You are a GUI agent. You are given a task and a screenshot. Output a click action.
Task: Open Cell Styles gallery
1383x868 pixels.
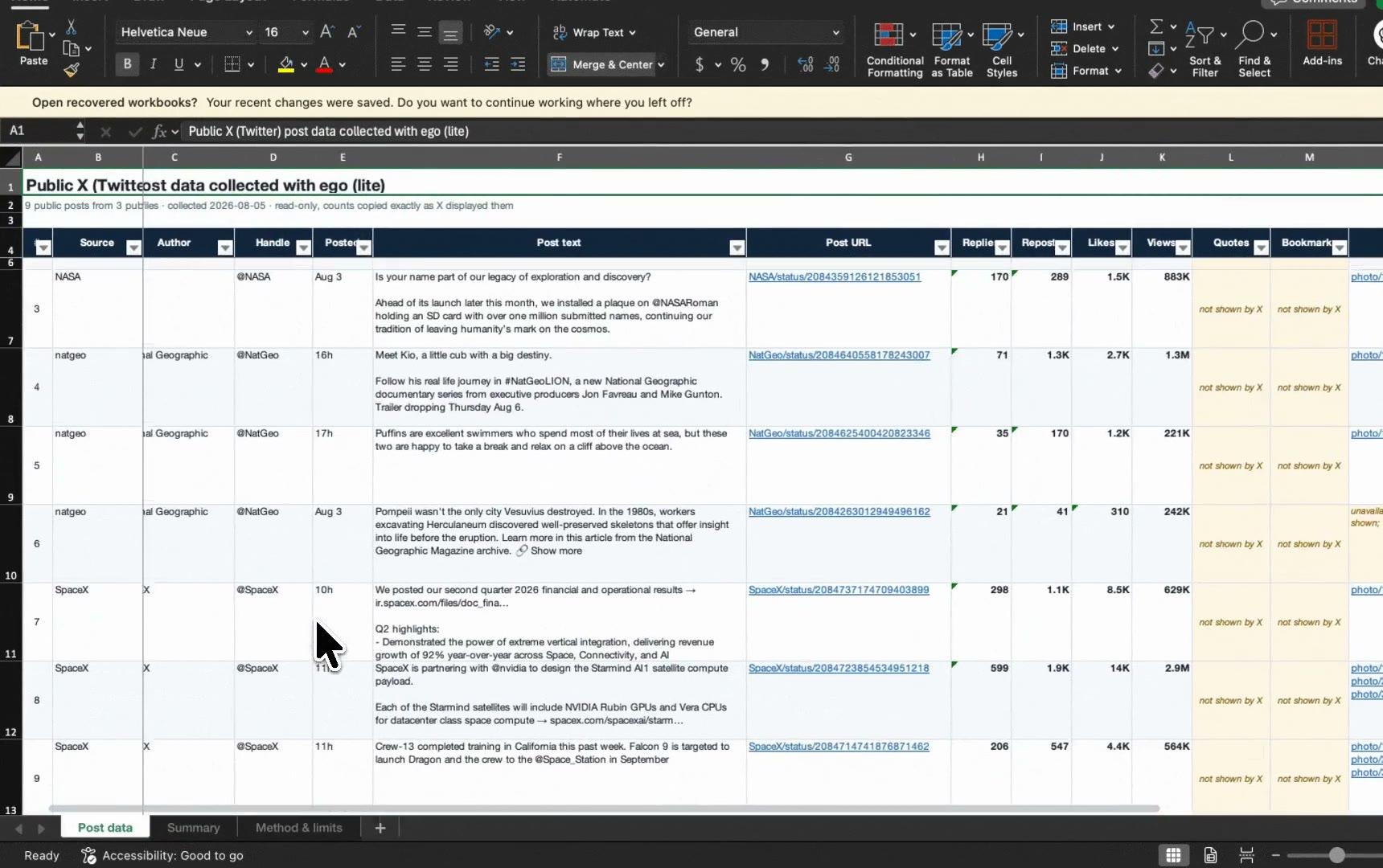point(1002,50)
